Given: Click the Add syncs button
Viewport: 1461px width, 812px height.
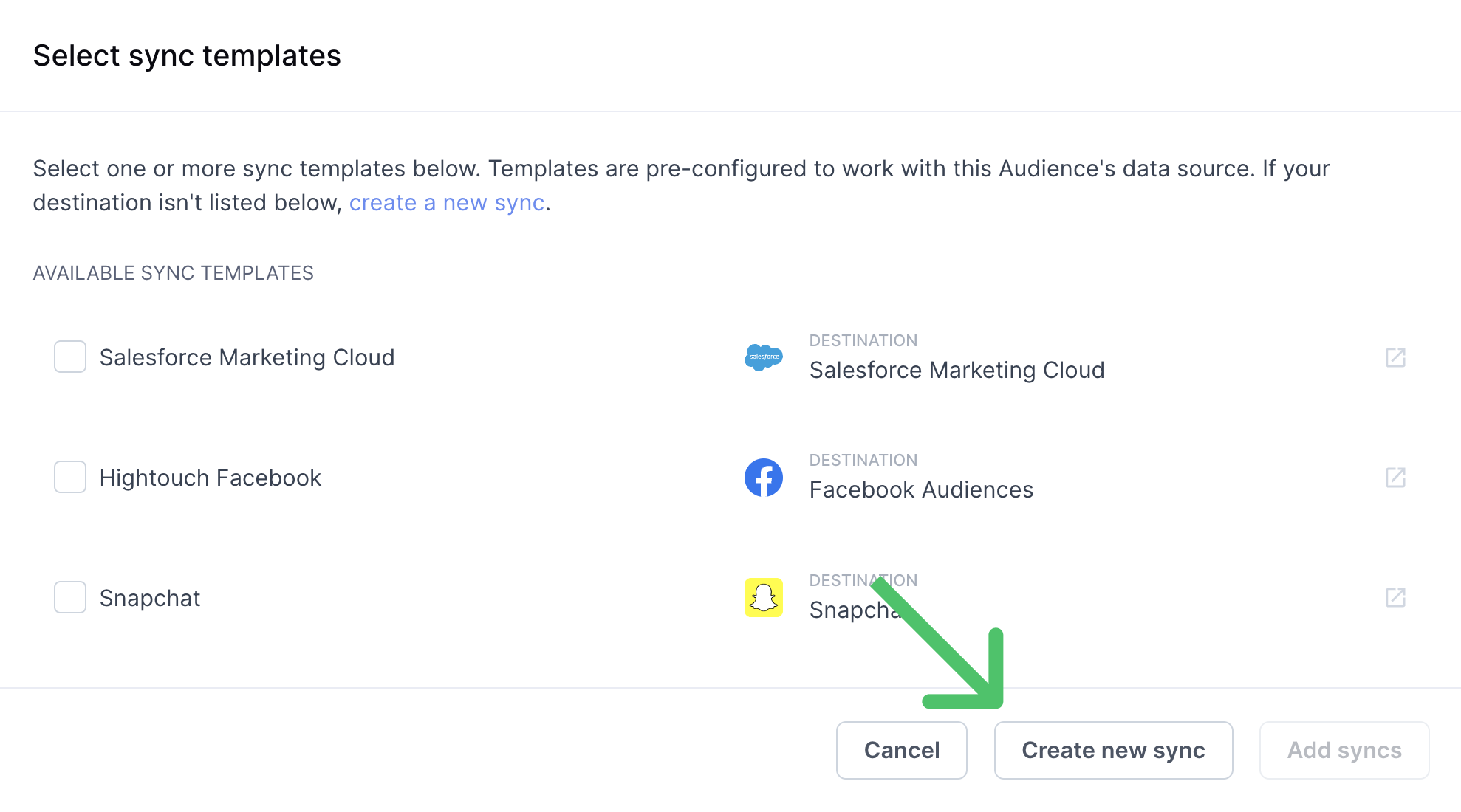Looking at the screenshot, I should pyautogui.click(x=1344, y=750).
